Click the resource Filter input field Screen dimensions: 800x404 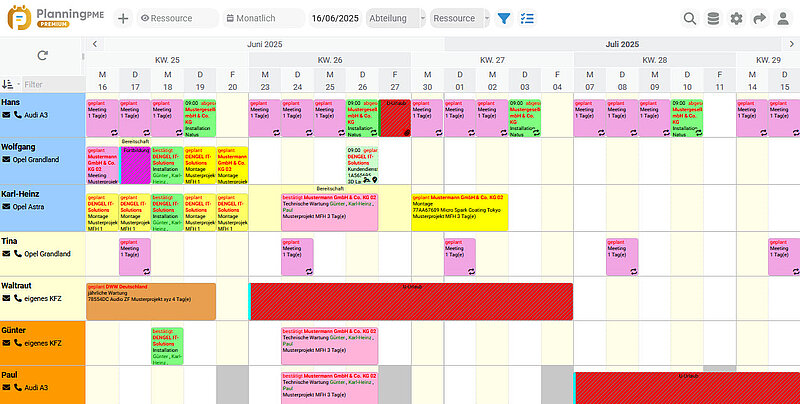coord(53,85)
